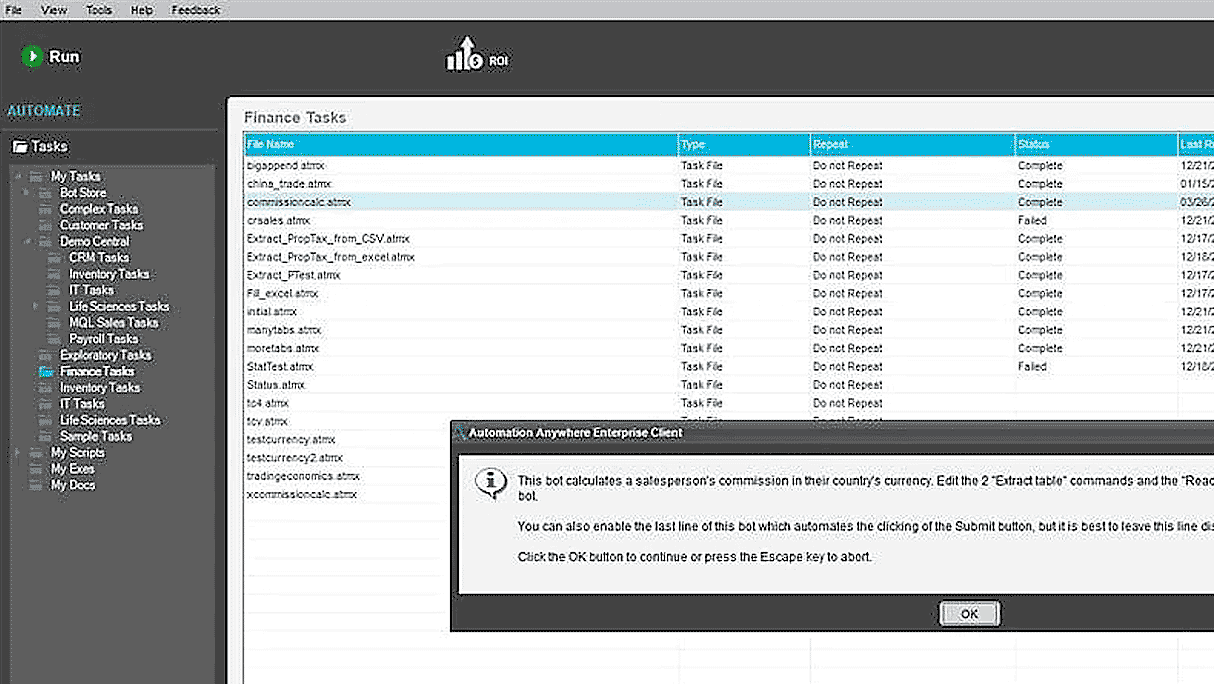Open the File menu
The image size is (1214, 684).
(14, 10)
